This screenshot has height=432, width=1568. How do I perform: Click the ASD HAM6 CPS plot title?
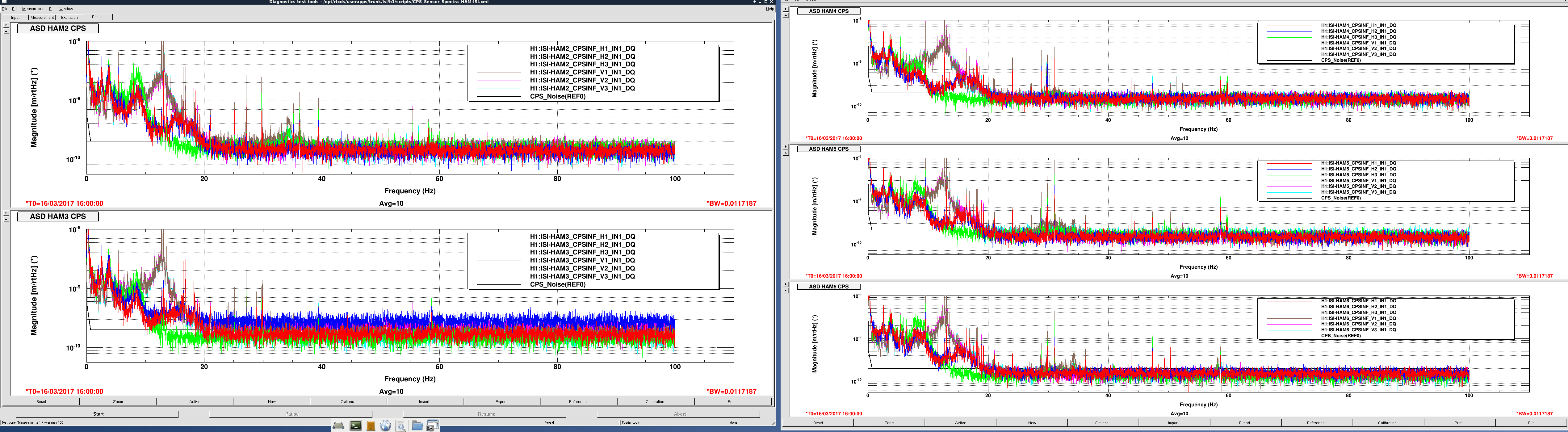[828, 287]
